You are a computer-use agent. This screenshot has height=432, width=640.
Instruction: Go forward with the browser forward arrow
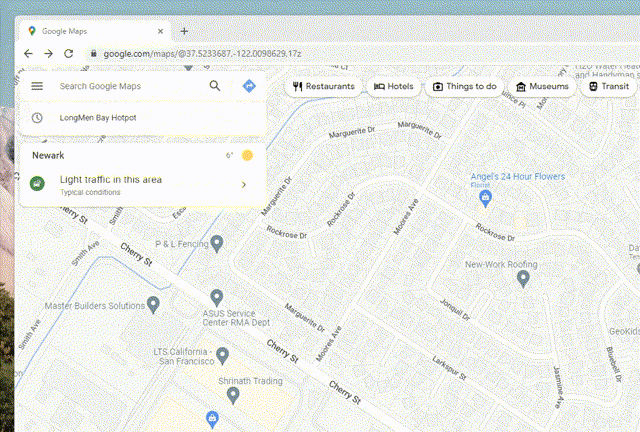[48, 53]
